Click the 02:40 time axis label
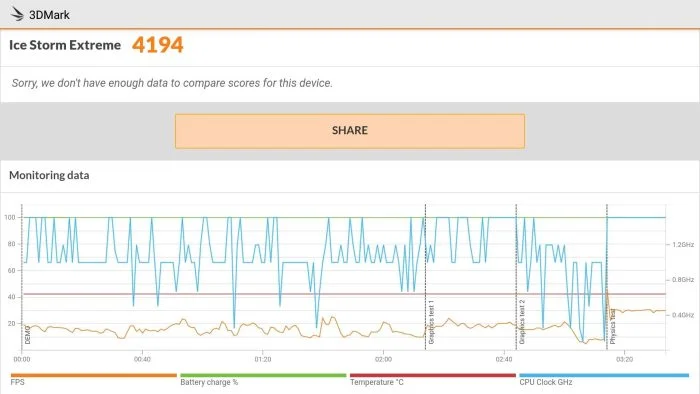This screenshot has width=700, height=394. point(504,359)
